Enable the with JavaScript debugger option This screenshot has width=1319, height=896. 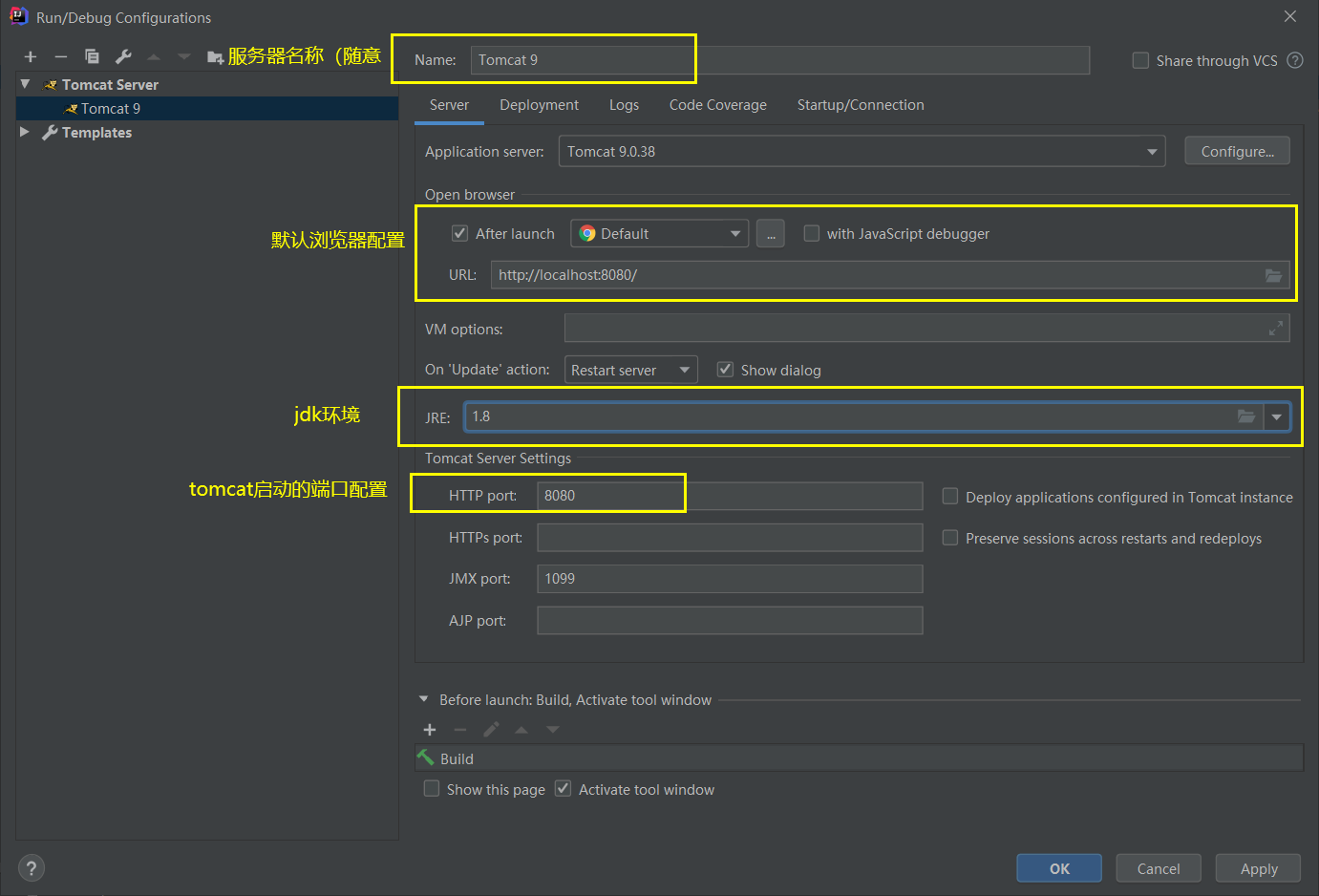pyautogui.click(x=811, y=233)
